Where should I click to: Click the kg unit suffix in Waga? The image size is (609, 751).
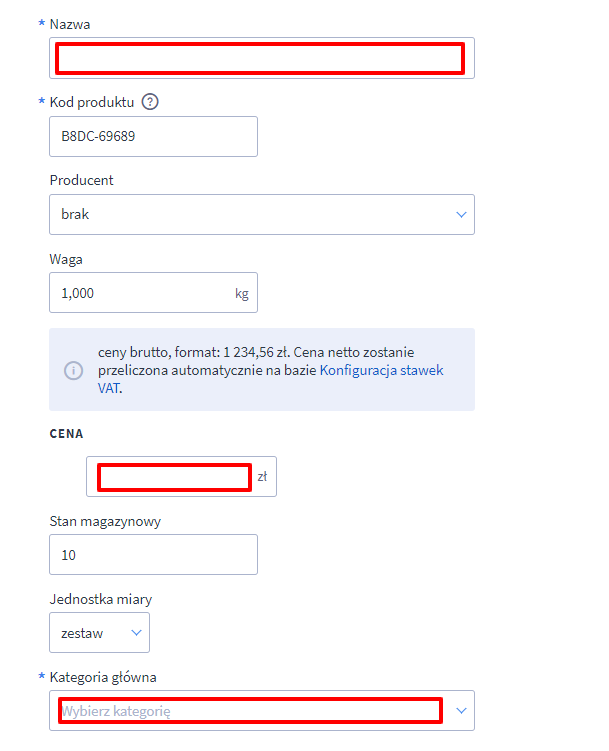[x=242, y=294]
